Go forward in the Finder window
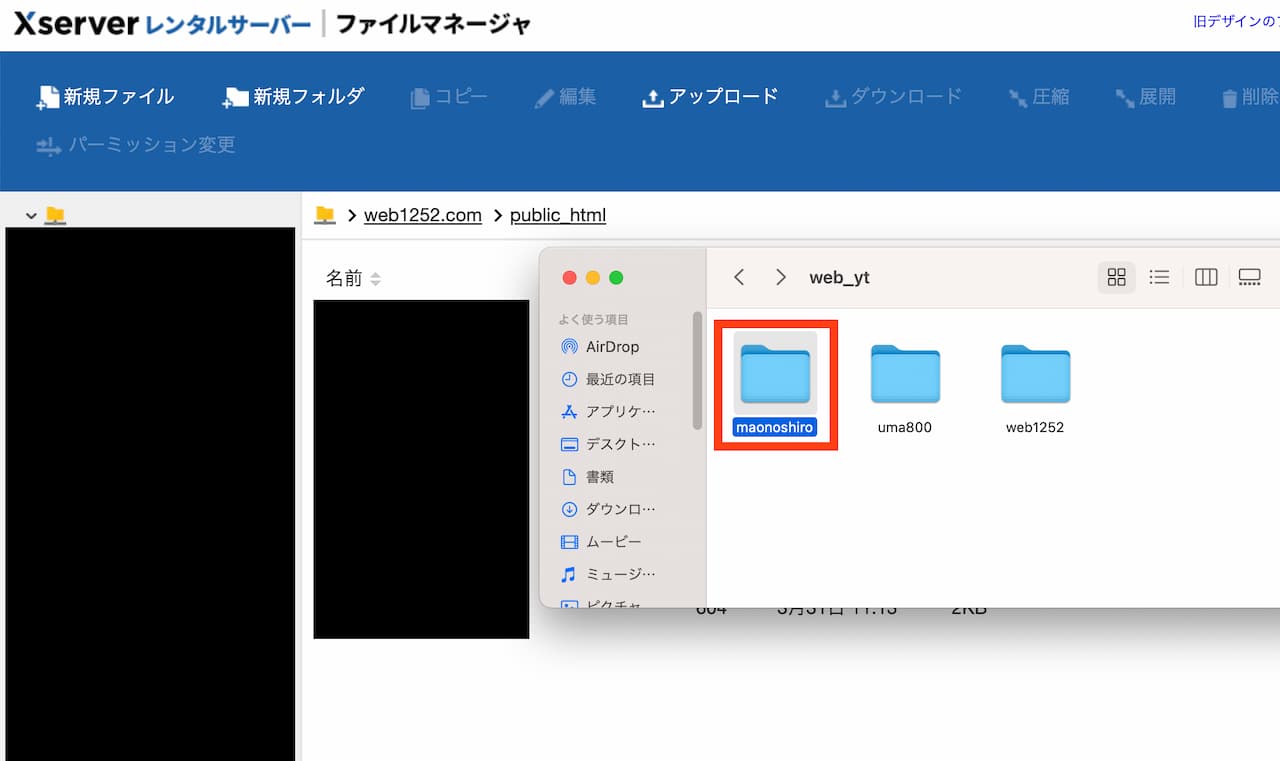Viewport: 1280px width, 761px height. 781,277
